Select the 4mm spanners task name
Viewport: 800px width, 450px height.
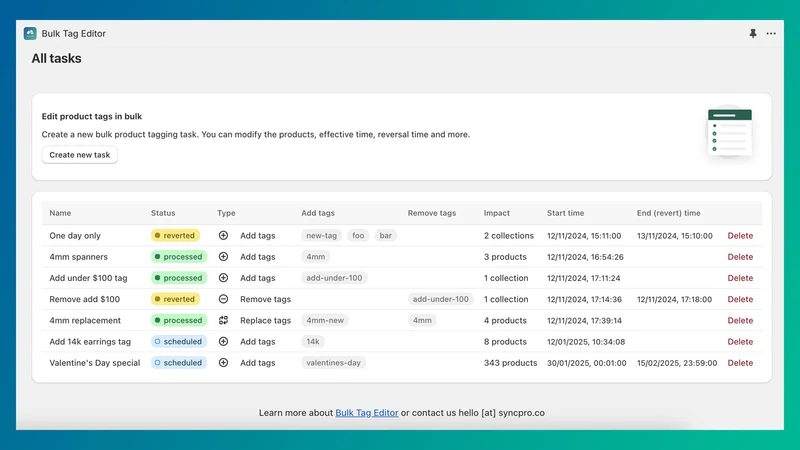pos(79,257)
